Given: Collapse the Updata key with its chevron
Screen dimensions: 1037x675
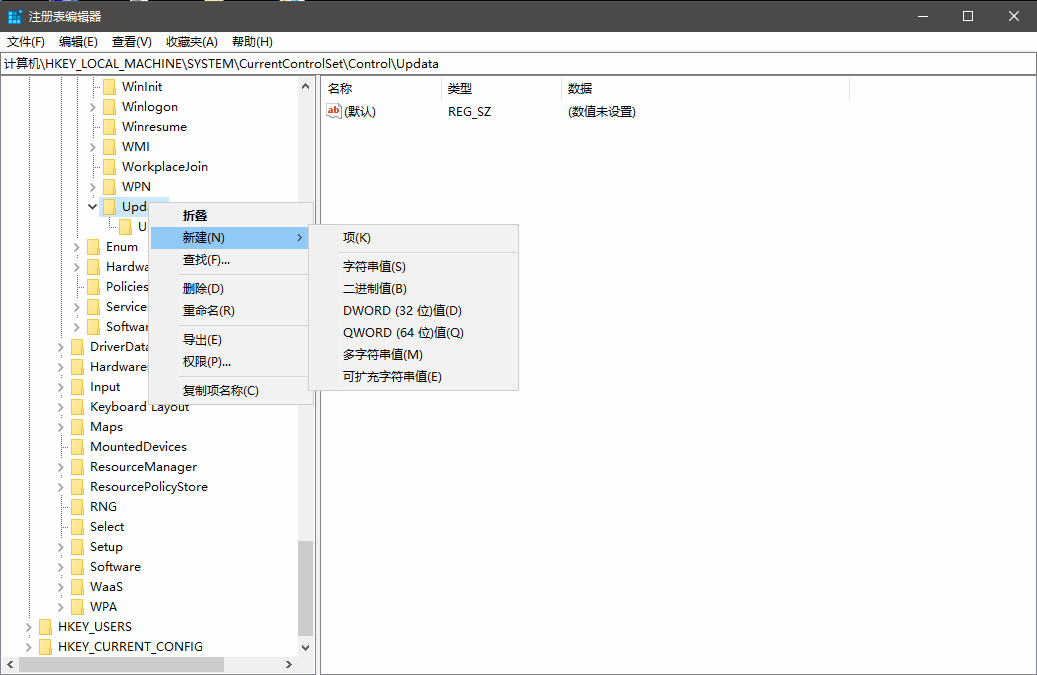Looking at the screenshot, I should click(93, 206).
